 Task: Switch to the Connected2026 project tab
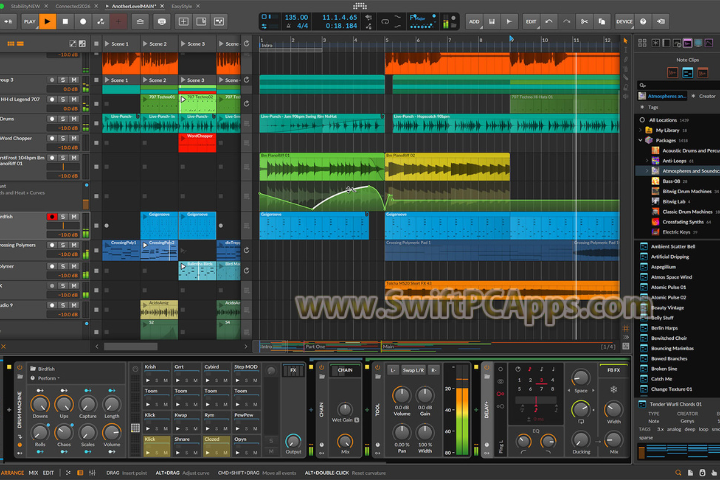[x=73, y=6]
